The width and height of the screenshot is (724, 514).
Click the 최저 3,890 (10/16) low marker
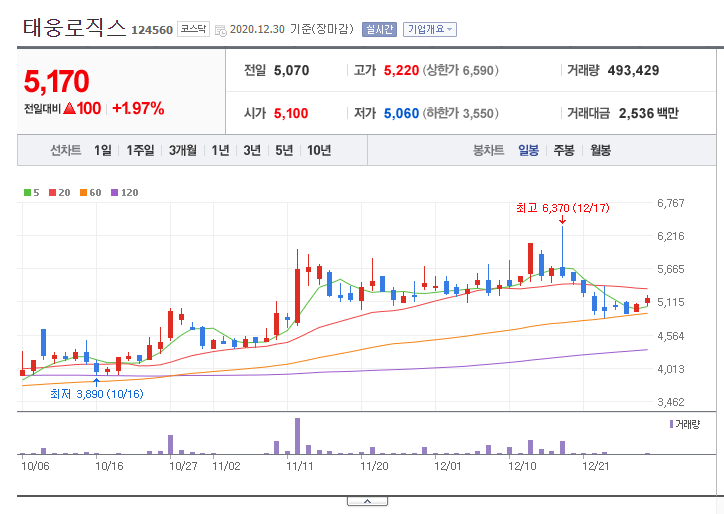(x=97, y=394)
